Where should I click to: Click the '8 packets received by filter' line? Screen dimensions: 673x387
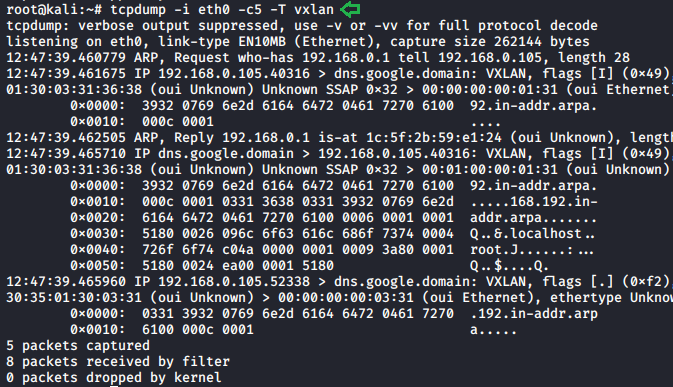click(118, 361)
